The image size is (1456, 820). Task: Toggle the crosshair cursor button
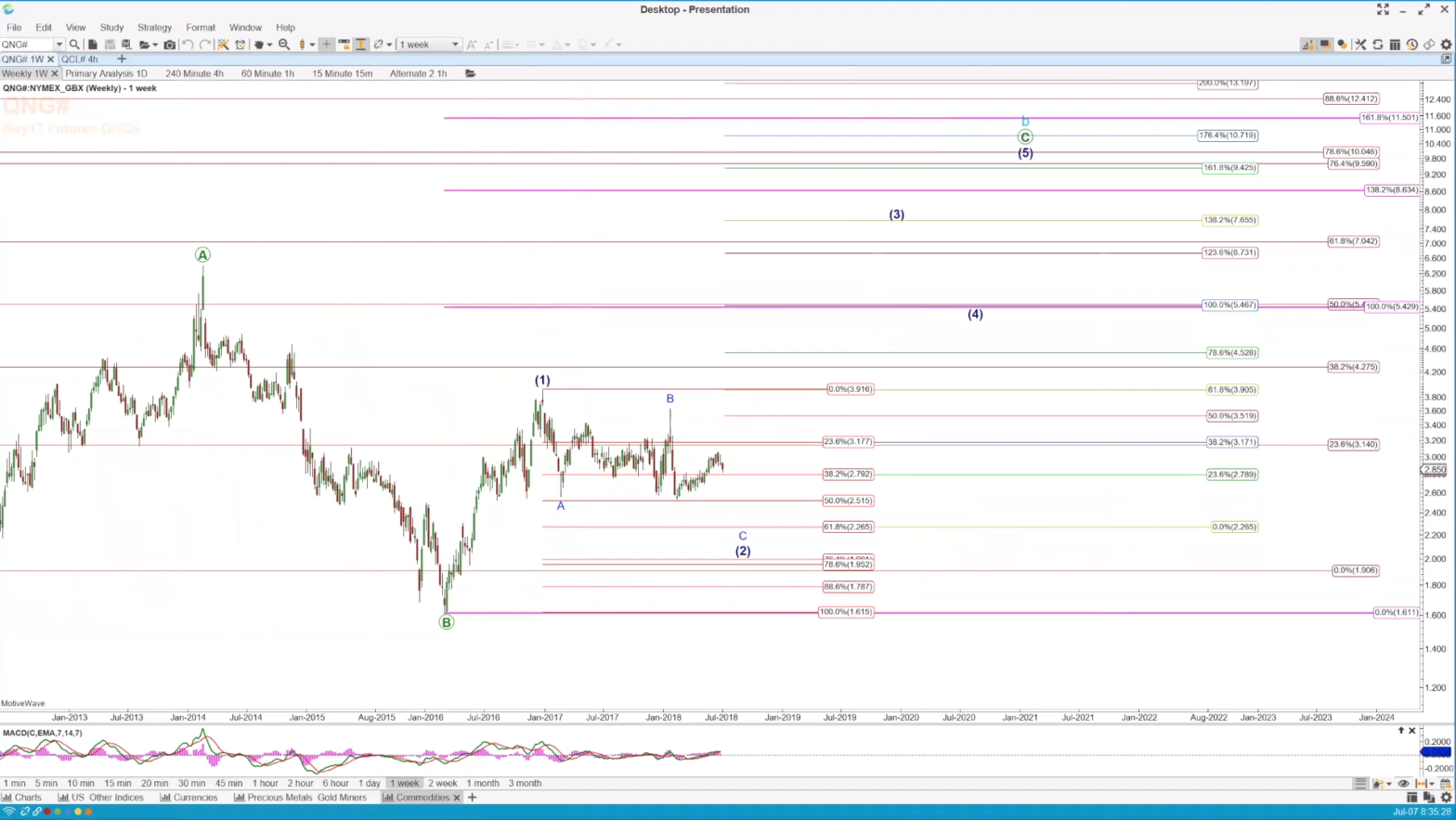(326, 45)
